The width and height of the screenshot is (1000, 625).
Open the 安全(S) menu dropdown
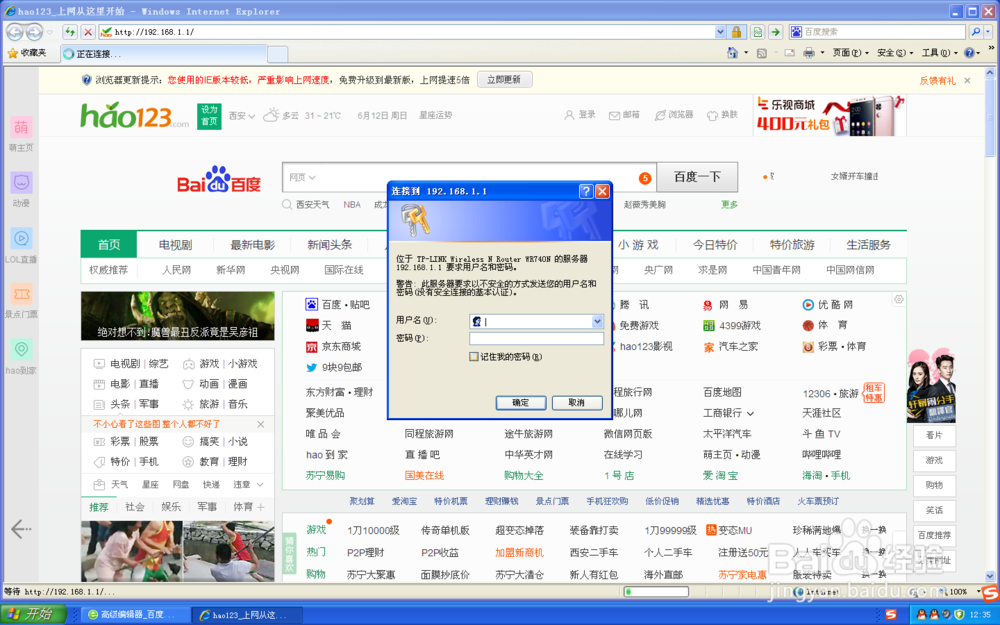click(x=895, y=53)
